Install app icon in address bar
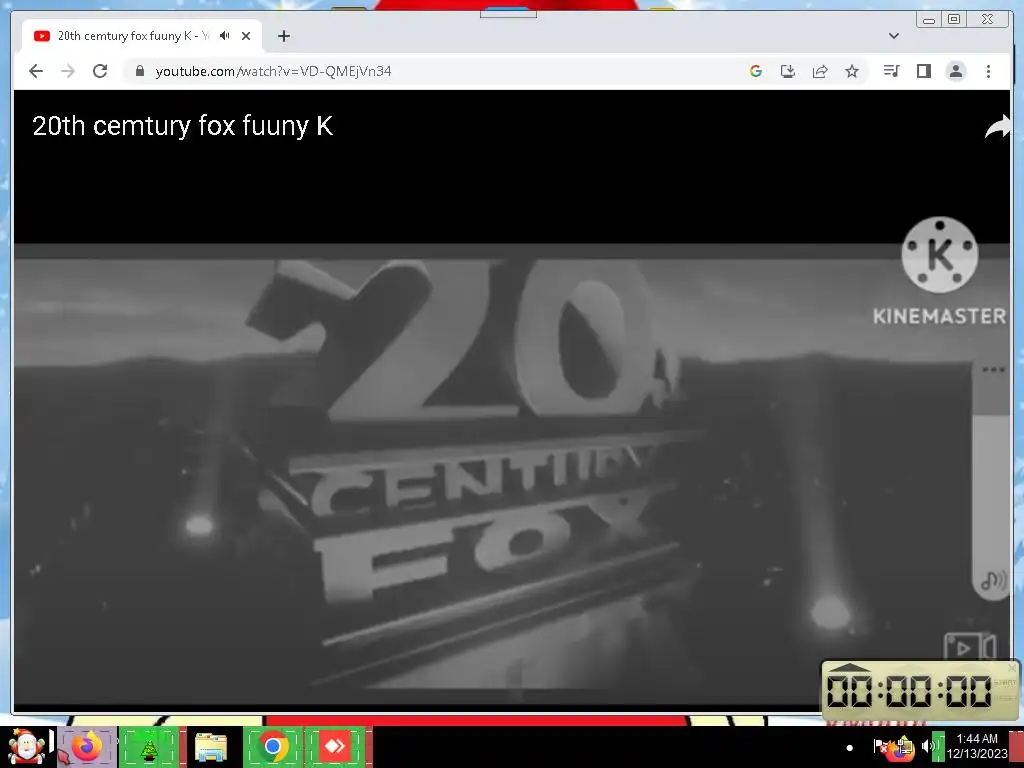Viewport: 1024px width, 768px height. pos(788,71)
